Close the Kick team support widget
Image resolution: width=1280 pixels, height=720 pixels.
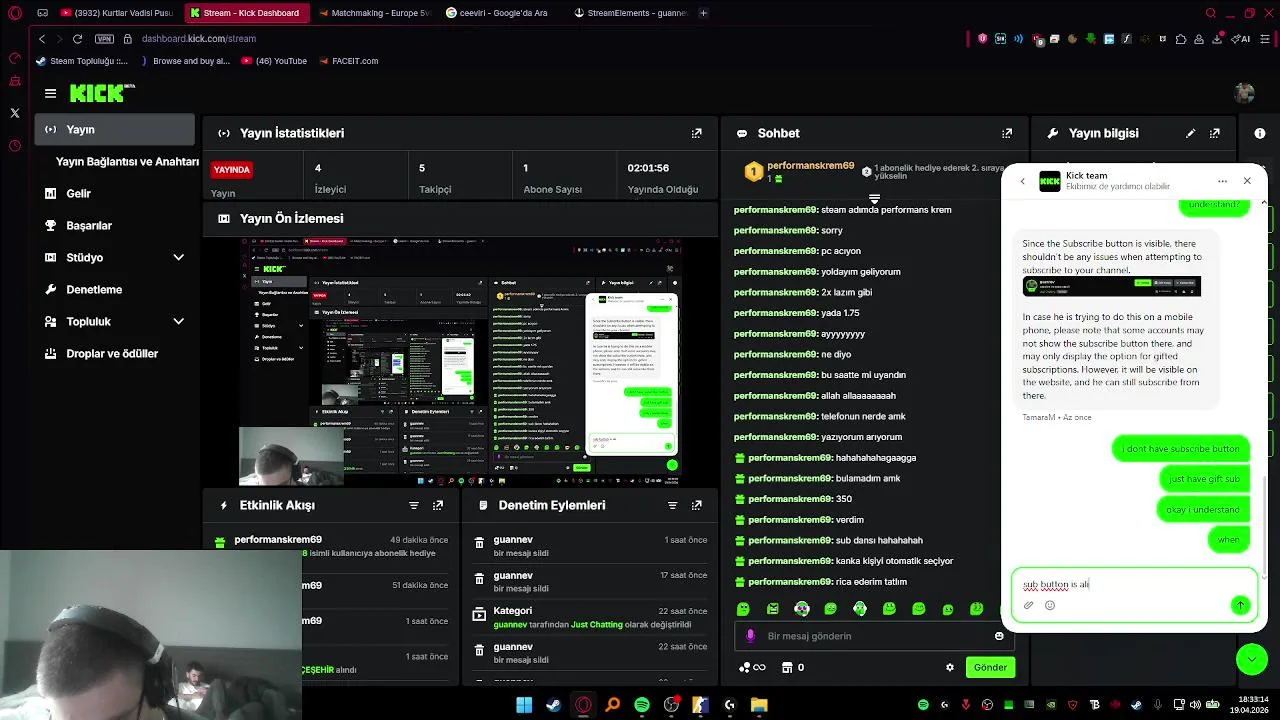(x=1247, y=181)
